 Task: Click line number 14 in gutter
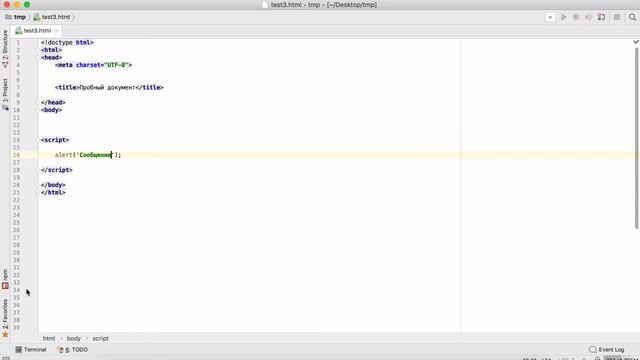click(16, 140)
